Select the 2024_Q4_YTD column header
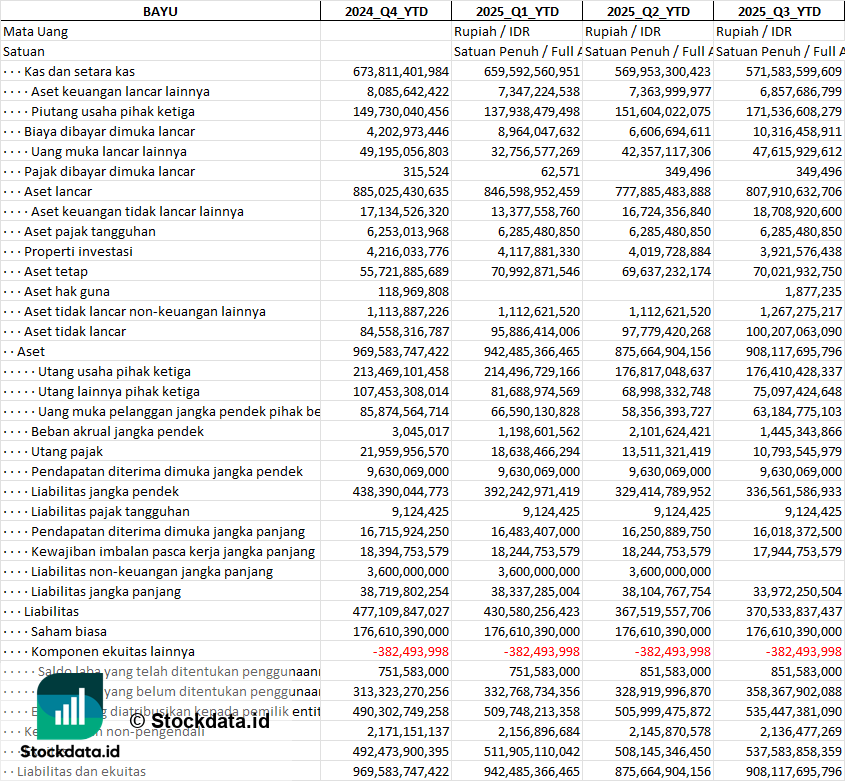 coord(385,11)
